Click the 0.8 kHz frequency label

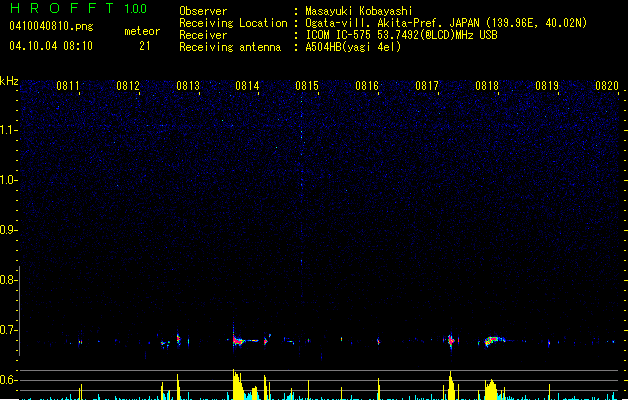point(8,280)
